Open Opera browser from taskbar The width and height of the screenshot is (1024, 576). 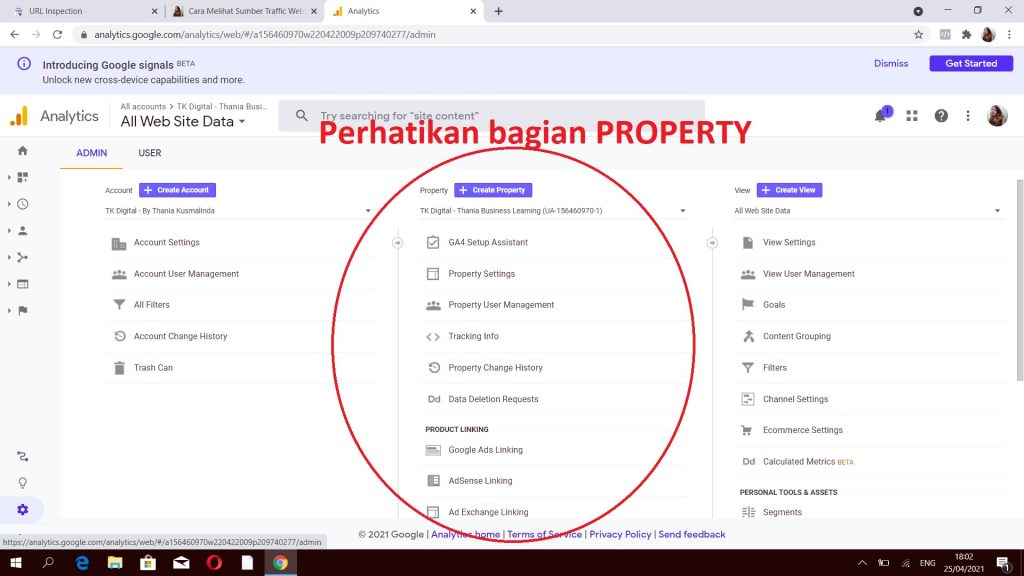214,563
